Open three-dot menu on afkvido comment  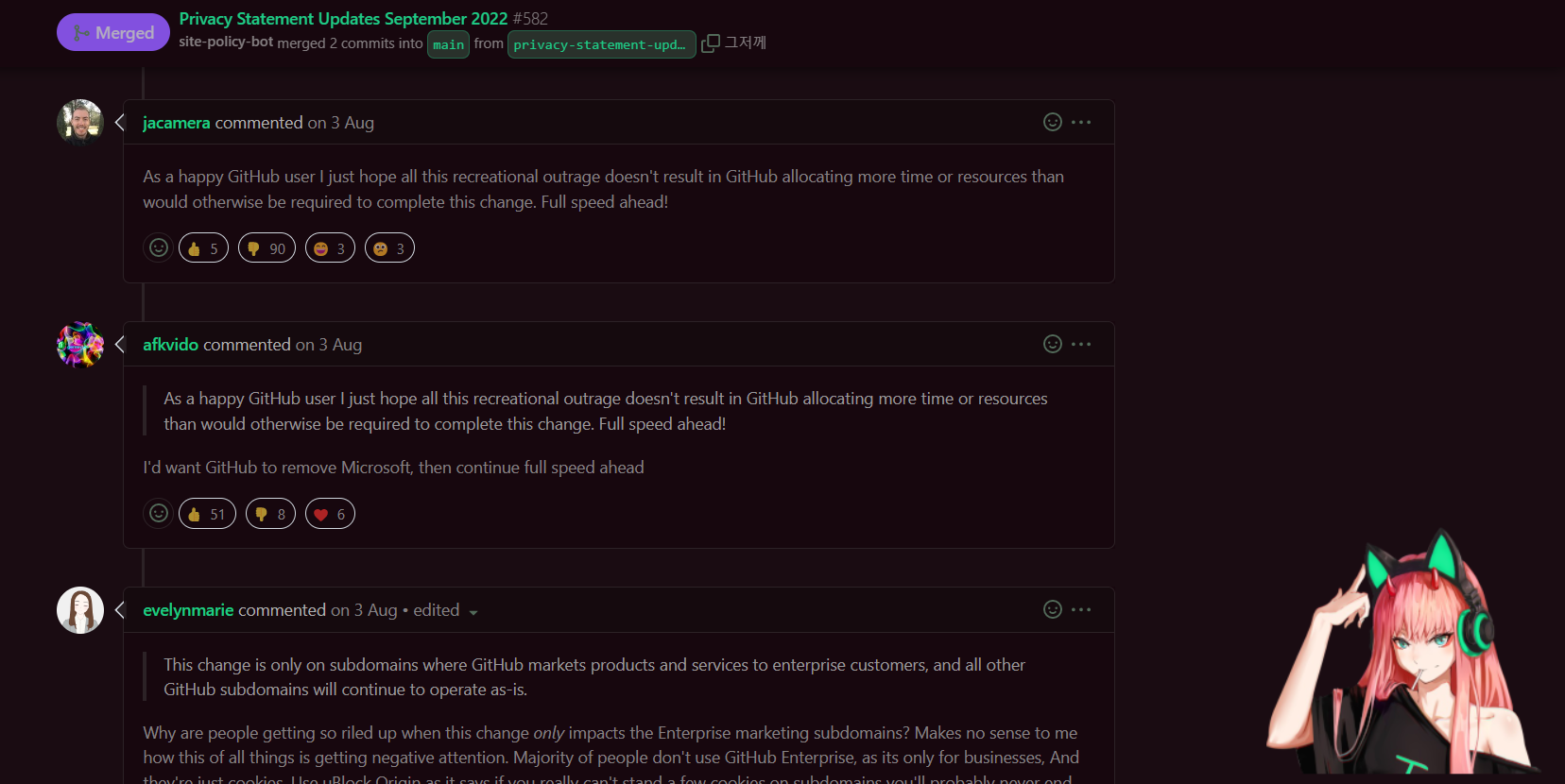1081,344
